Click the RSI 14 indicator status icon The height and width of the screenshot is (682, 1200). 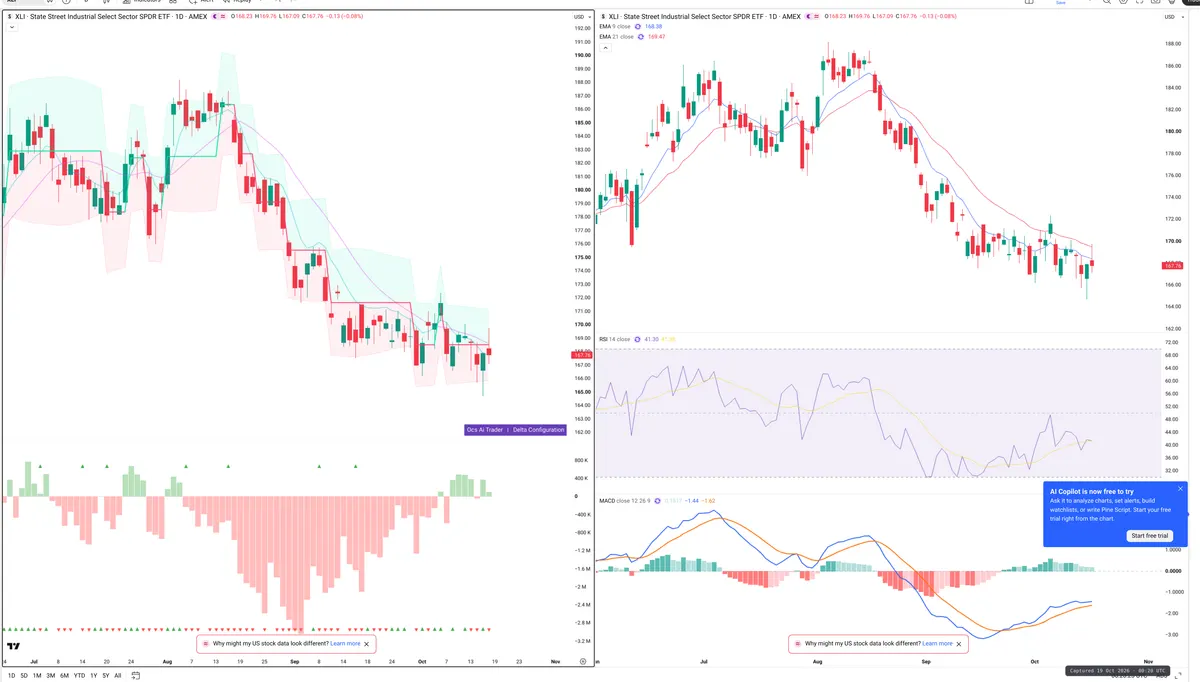click(637, 339)
